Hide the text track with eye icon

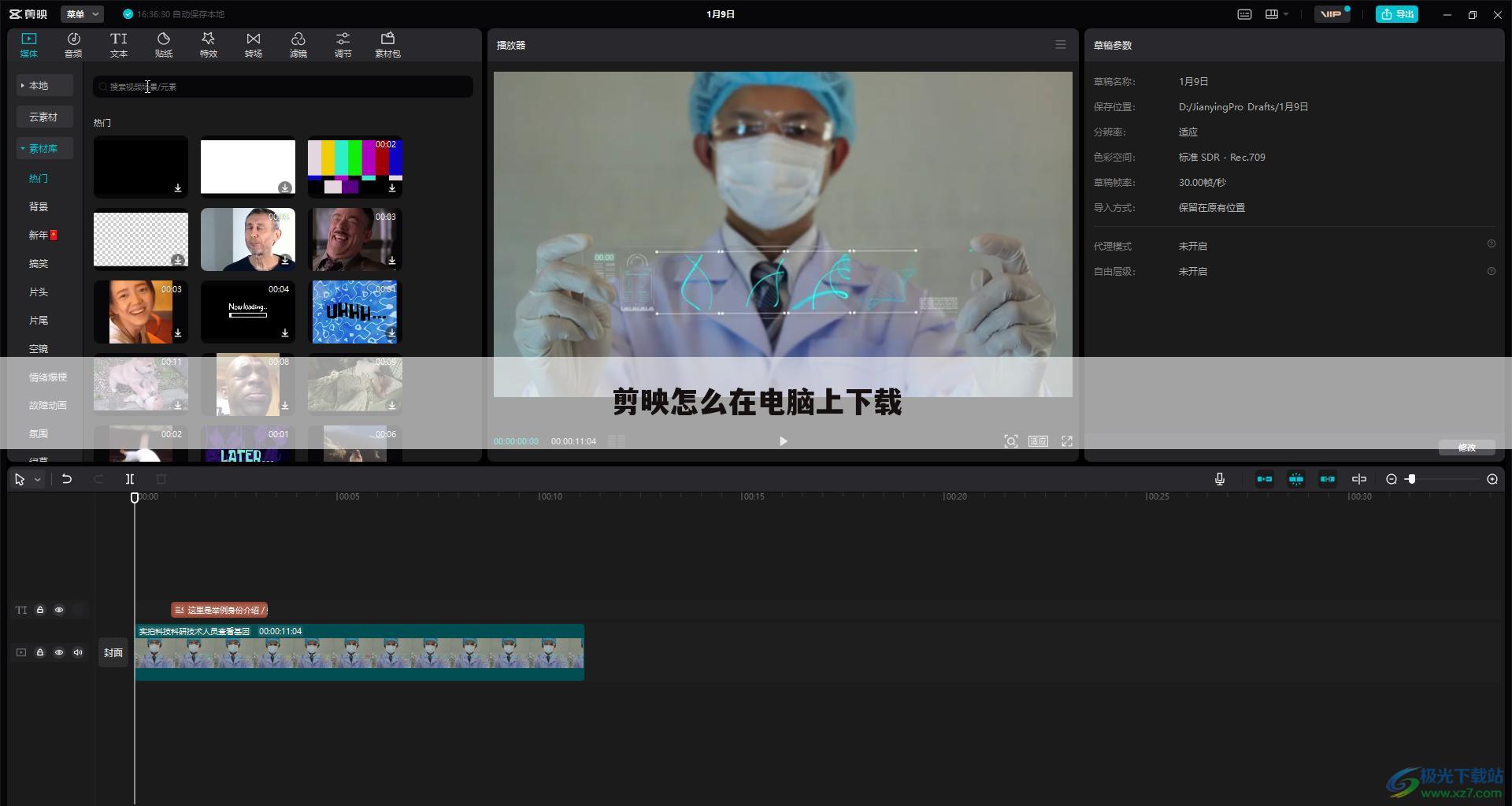tap(59, 610)
